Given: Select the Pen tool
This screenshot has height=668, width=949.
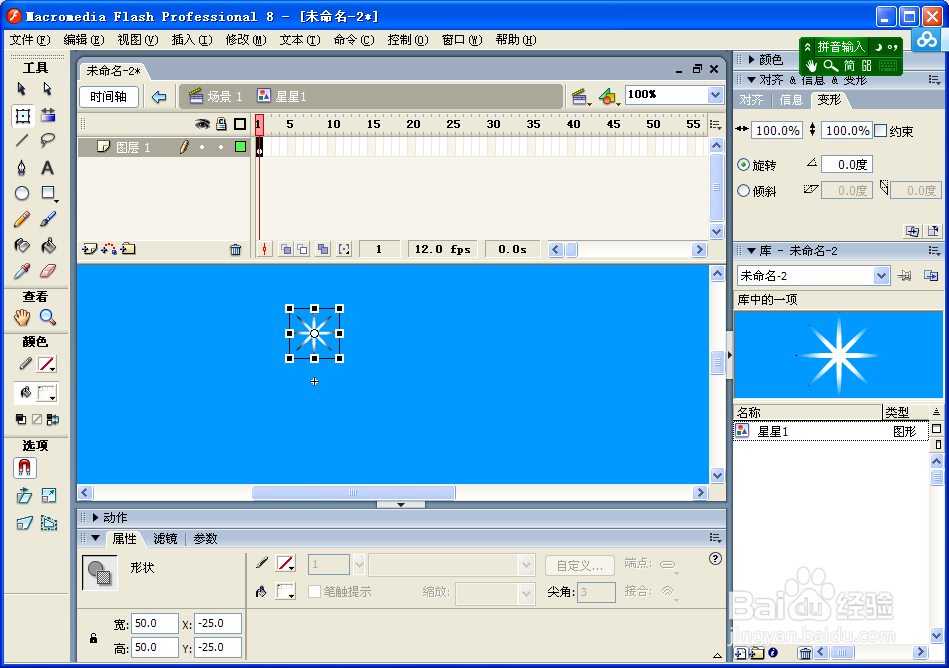Looking at the screenshot, I should coord(22,167).
